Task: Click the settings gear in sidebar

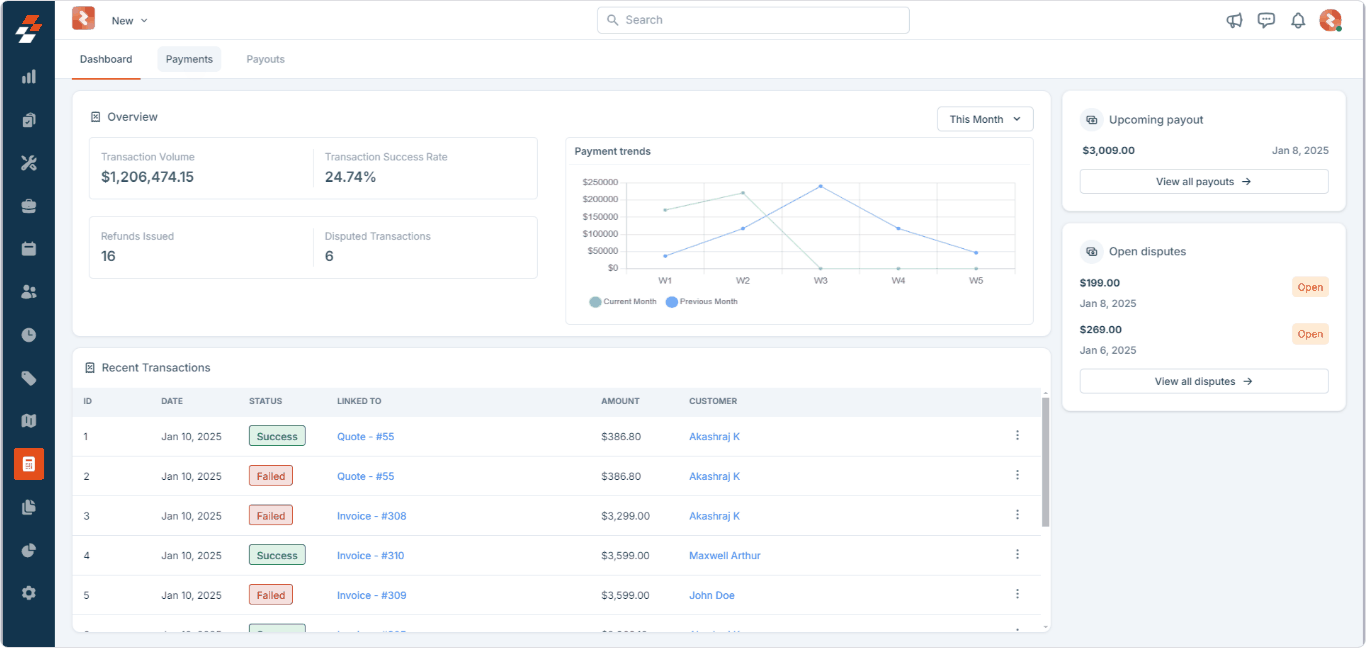Action: point(28,593)
